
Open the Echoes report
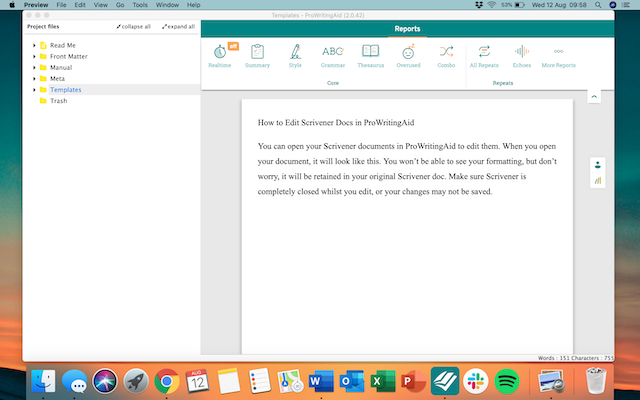point(522,56)
